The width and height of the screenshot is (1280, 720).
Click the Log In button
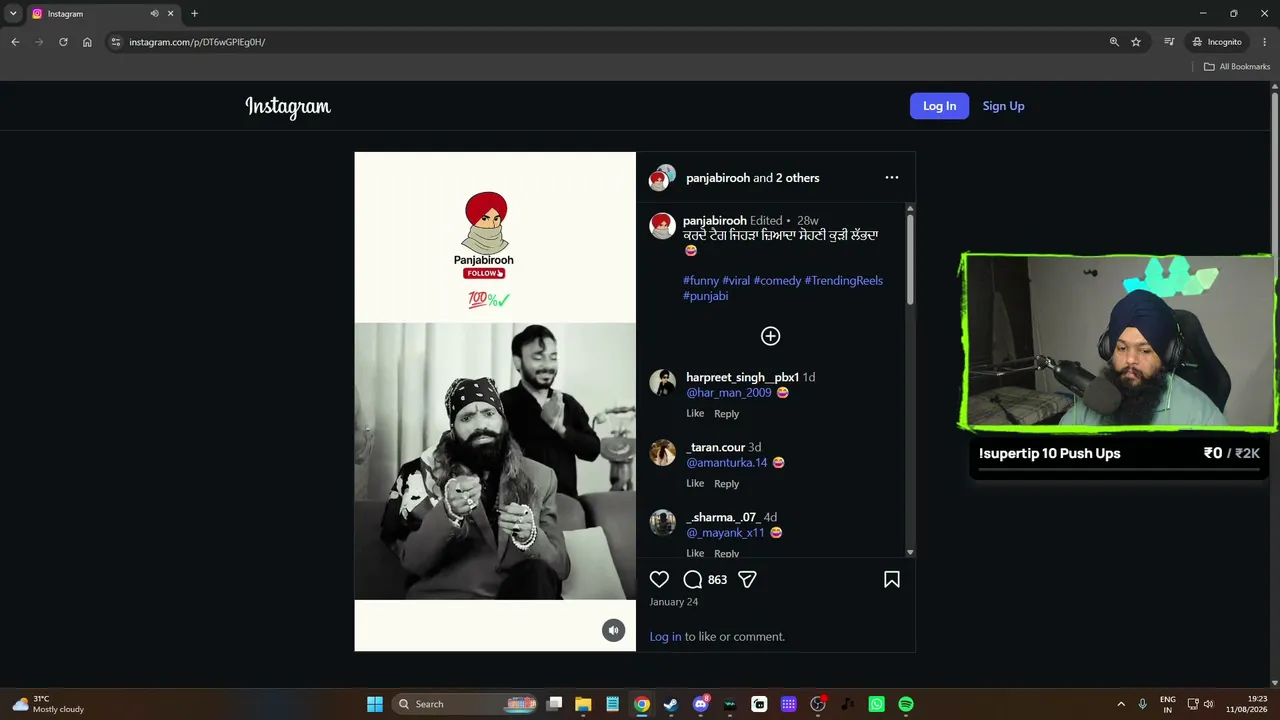coord(939,106)
